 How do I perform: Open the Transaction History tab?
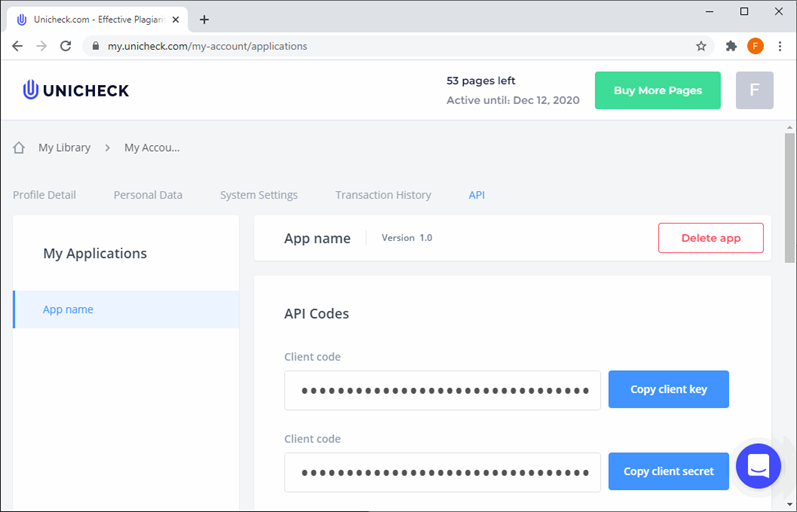[x=383, y=195]
